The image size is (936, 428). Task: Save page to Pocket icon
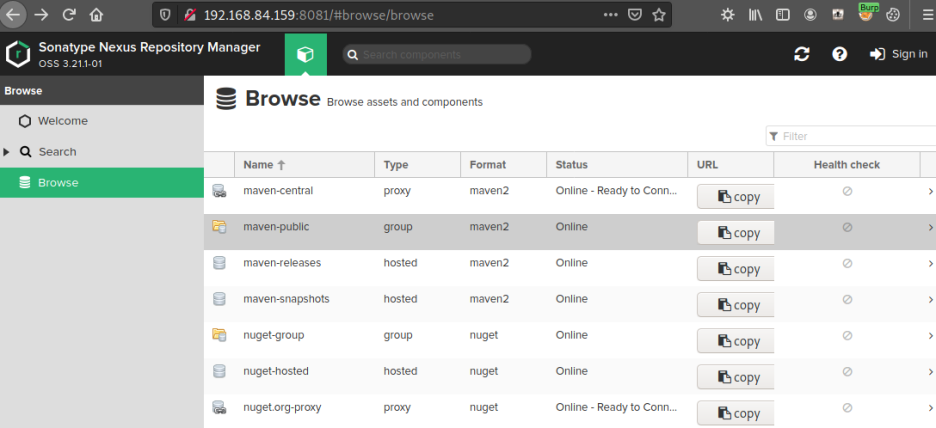635,15
